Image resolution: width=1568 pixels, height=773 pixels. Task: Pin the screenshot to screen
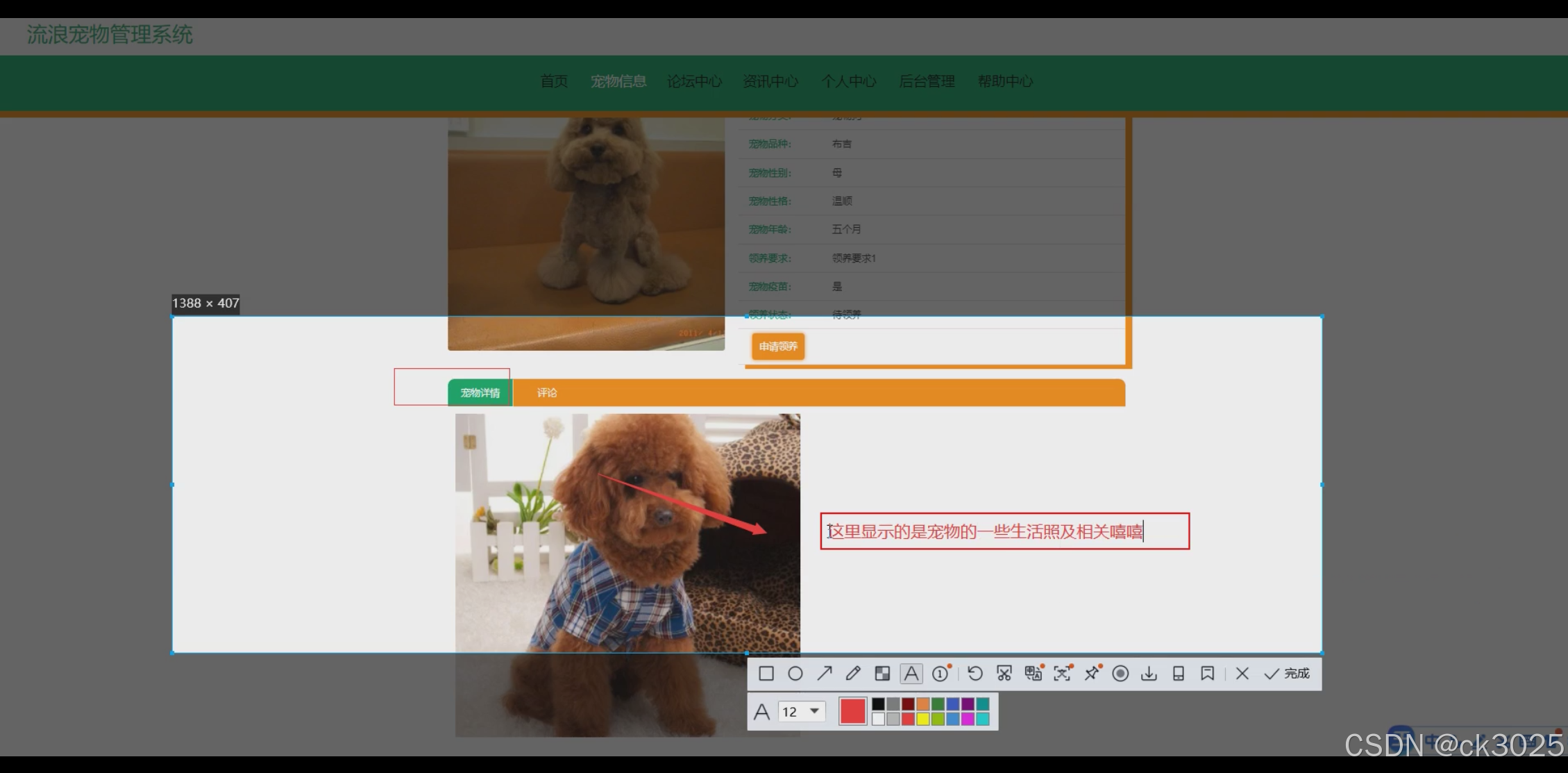coord(1092,674)
